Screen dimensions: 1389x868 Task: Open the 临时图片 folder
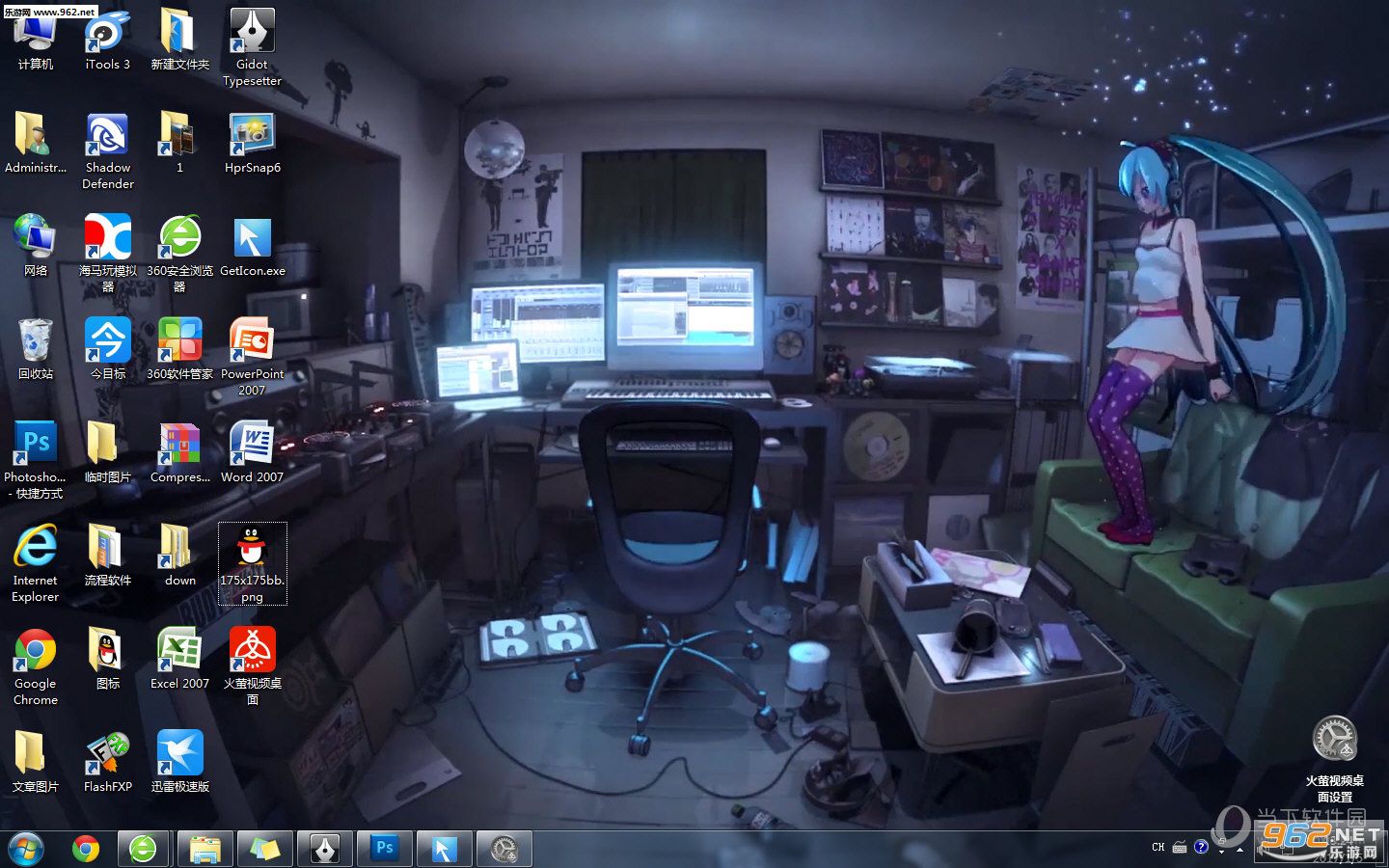[107, 452]
